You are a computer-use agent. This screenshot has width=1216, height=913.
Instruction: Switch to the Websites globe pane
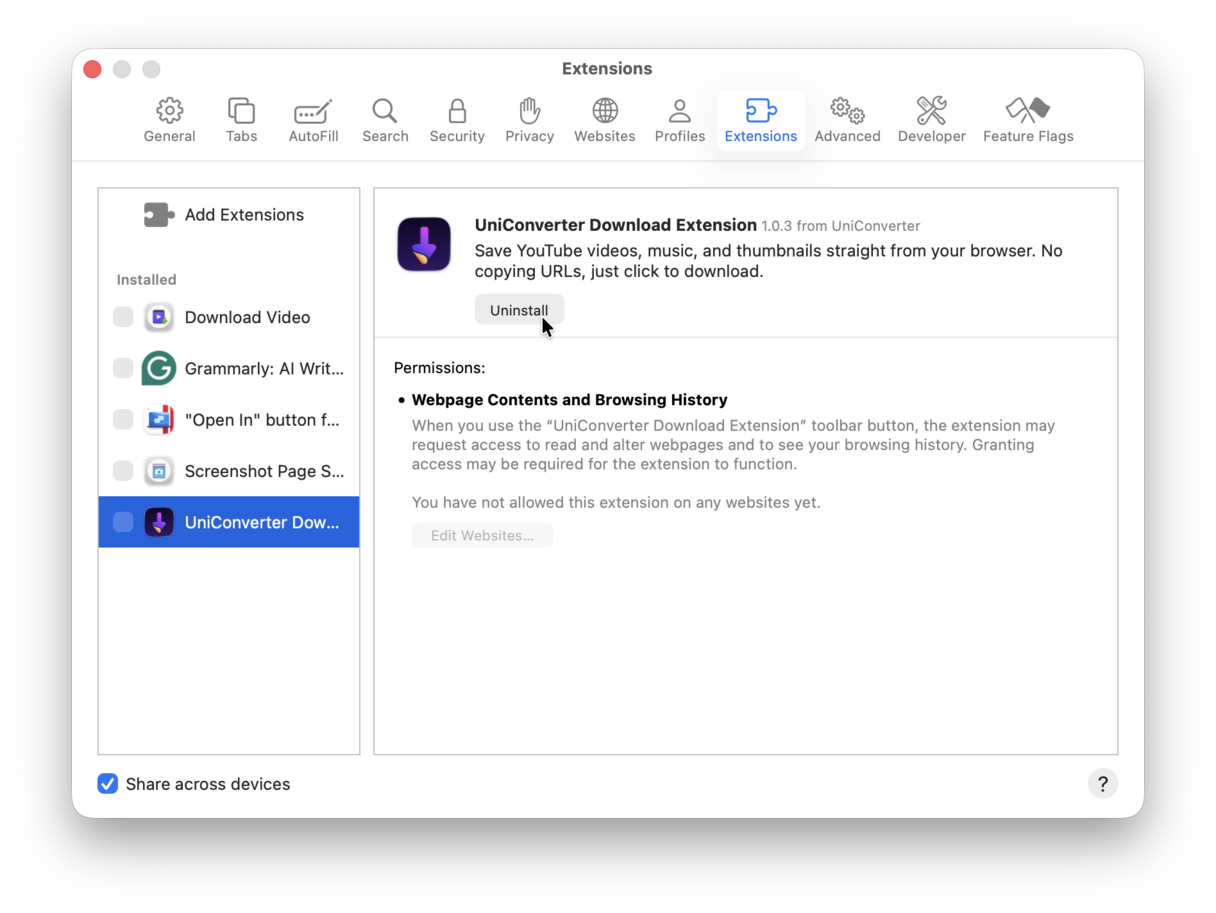pyautogui.click(x=604, y=120)
